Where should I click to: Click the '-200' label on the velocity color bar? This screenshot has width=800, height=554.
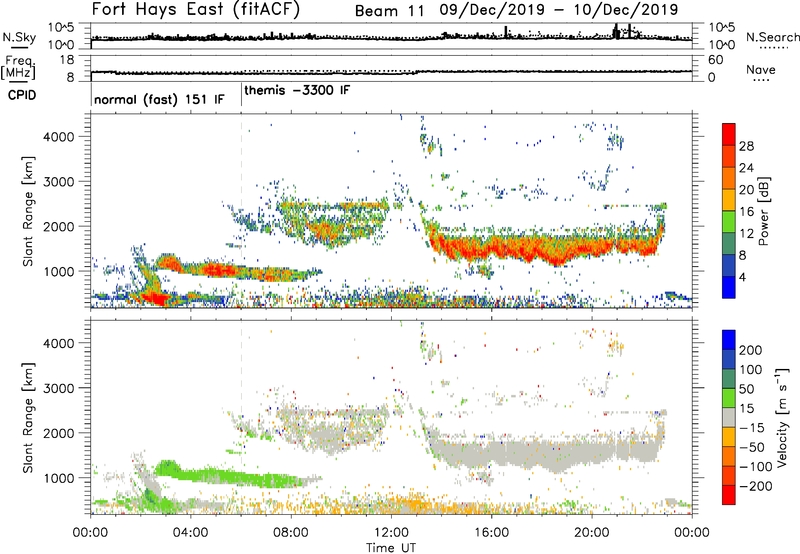coord(756,486)
